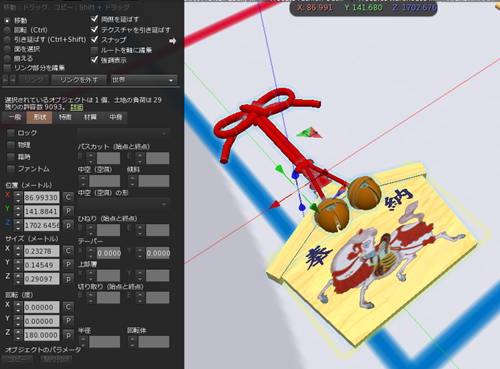Decrease rotation Z value with stepper
The height and width of the screenshot is (369, 500).
pos(18,338)
